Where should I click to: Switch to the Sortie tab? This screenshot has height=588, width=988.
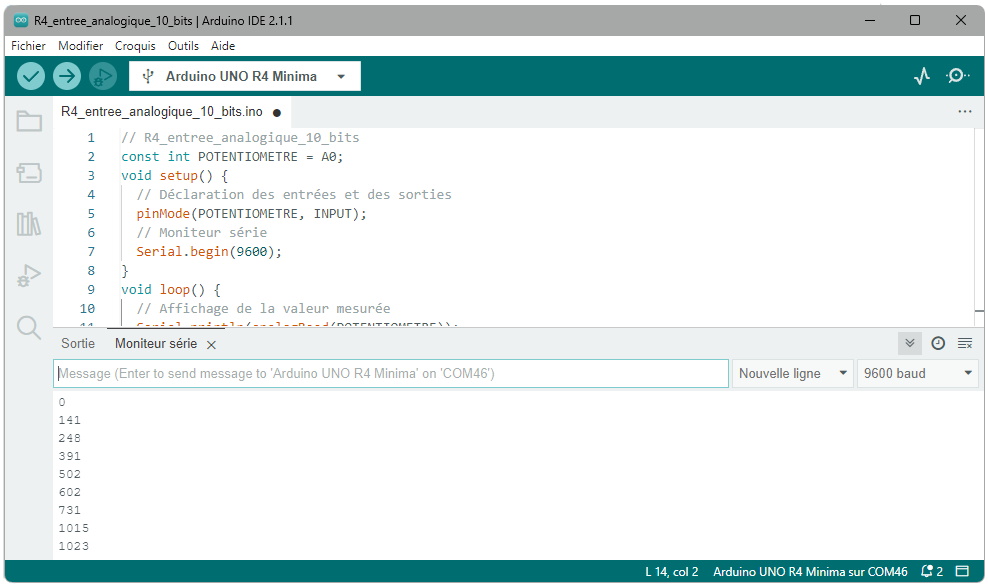point(78,343)
